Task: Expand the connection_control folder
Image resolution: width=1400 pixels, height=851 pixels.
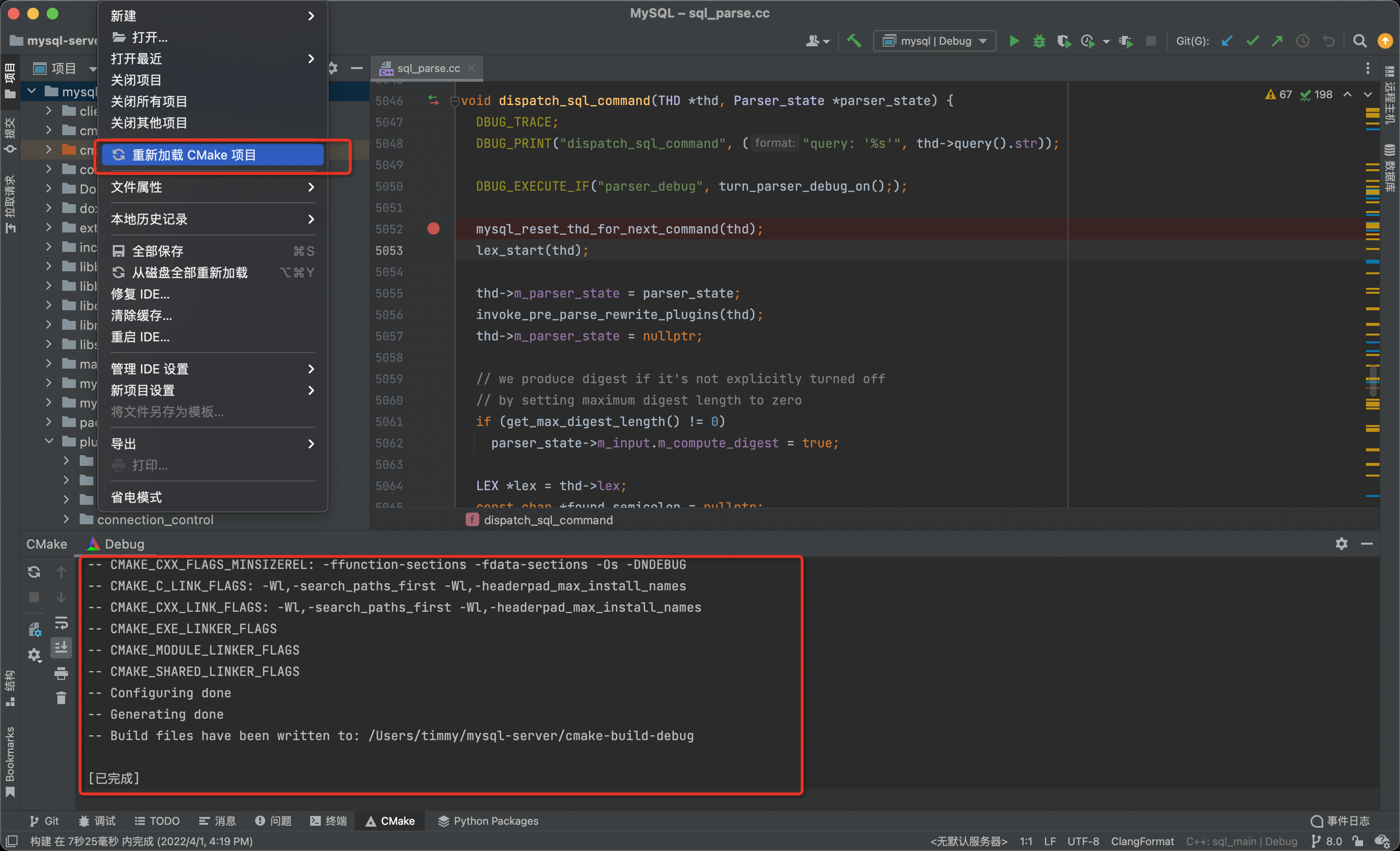Action: (66, 519)
